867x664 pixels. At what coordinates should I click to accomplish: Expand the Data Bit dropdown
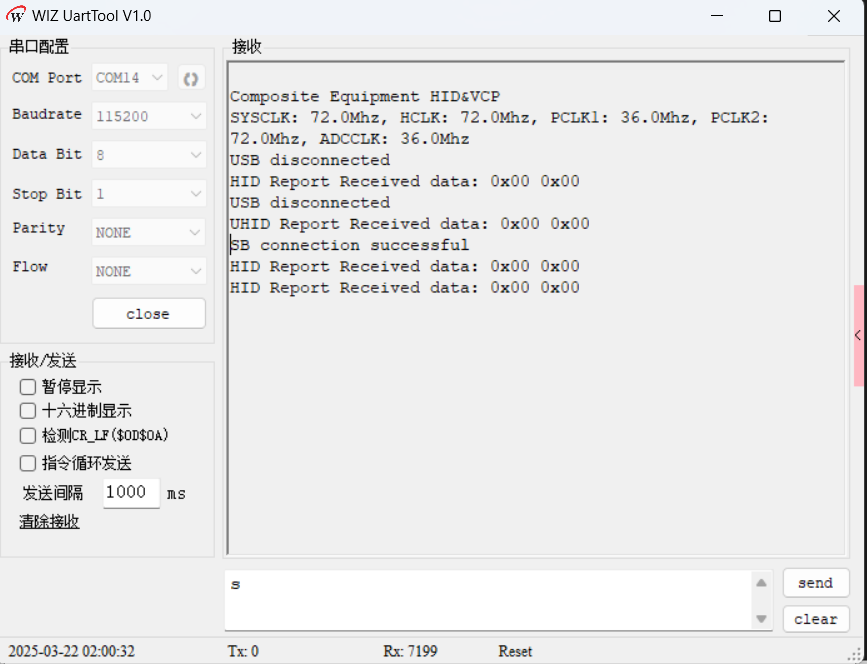coord(149,155)
